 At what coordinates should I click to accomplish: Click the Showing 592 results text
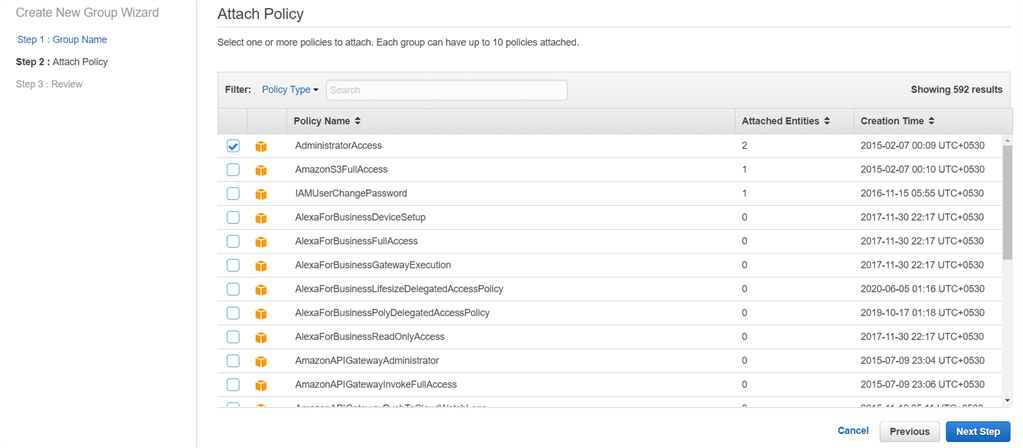(956, 90)
